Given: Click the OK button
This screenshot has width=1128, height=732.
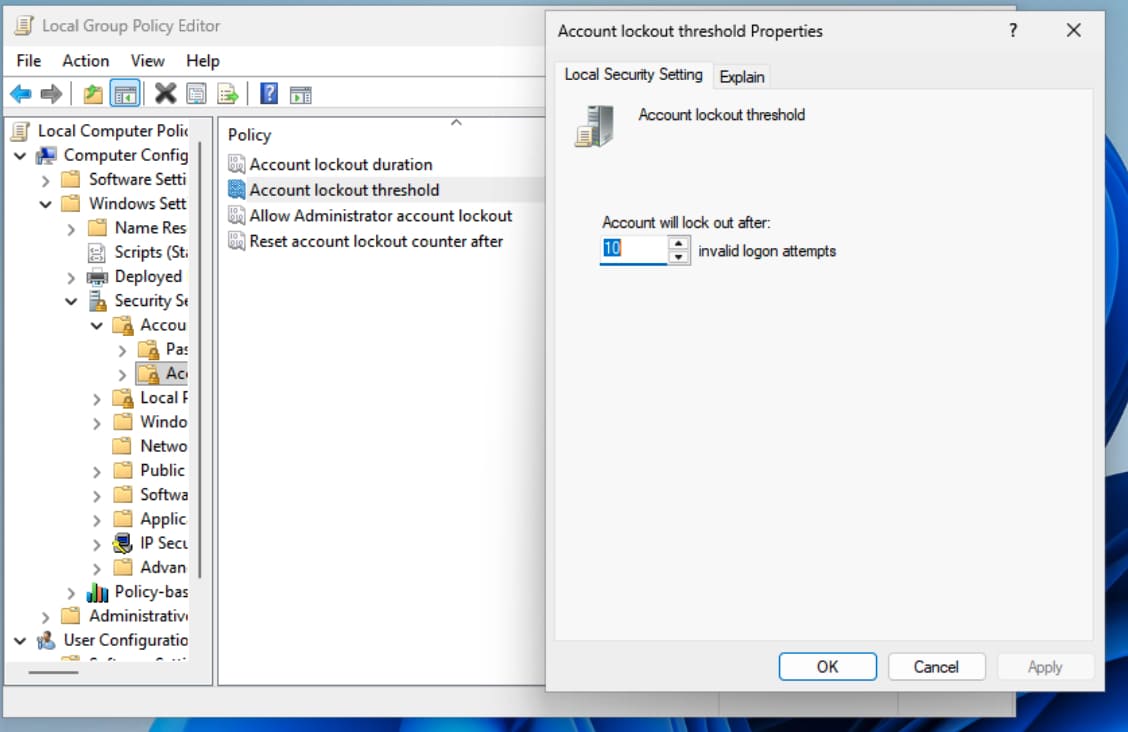Looking at the screenshot, I should coord(828,666).
